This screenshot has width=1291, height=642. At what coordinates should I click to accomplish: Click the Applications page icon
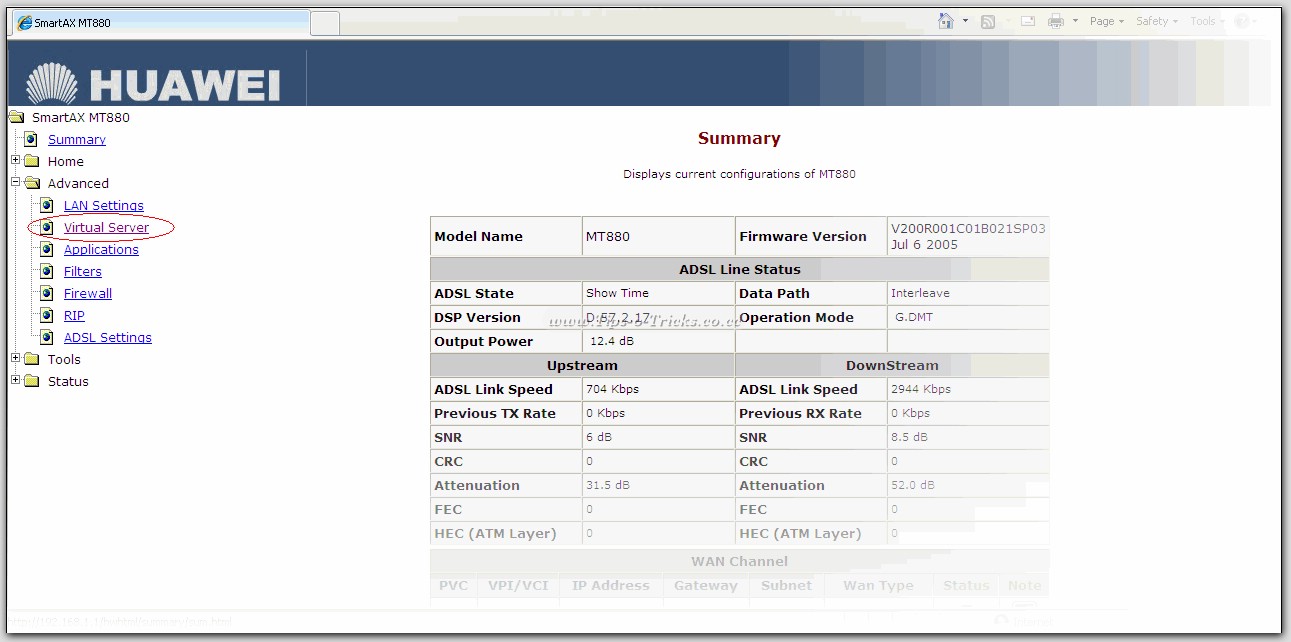(x=47, y=249)
